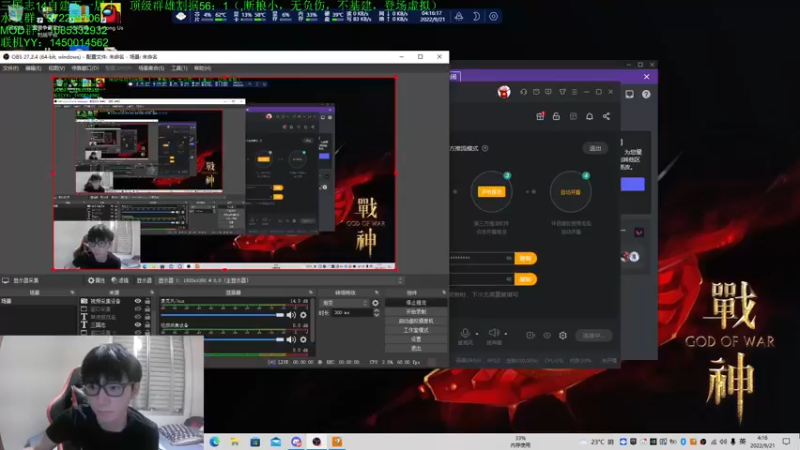The image size is (800, 450).
Task: Mute the 视频采集设备 audio channel
Action: [291, 339]
